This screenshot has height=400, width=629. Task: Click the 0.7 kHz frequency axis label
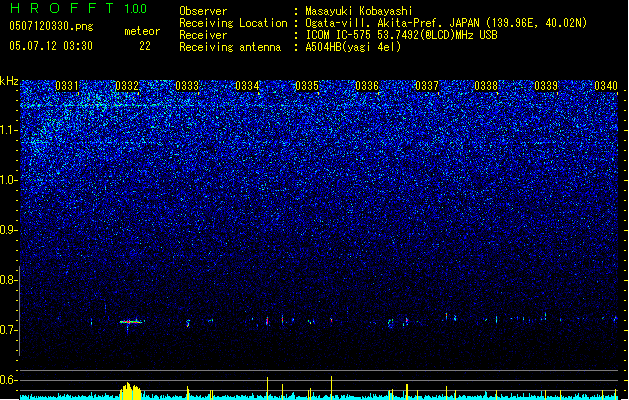pyautogui.click(x=8, y=330)
